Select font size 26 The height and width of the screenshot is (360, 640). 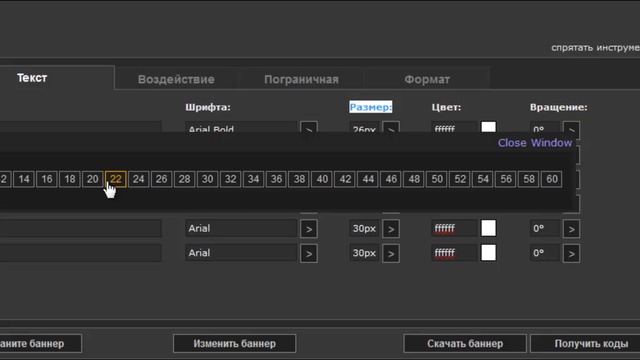click(162, 179)
